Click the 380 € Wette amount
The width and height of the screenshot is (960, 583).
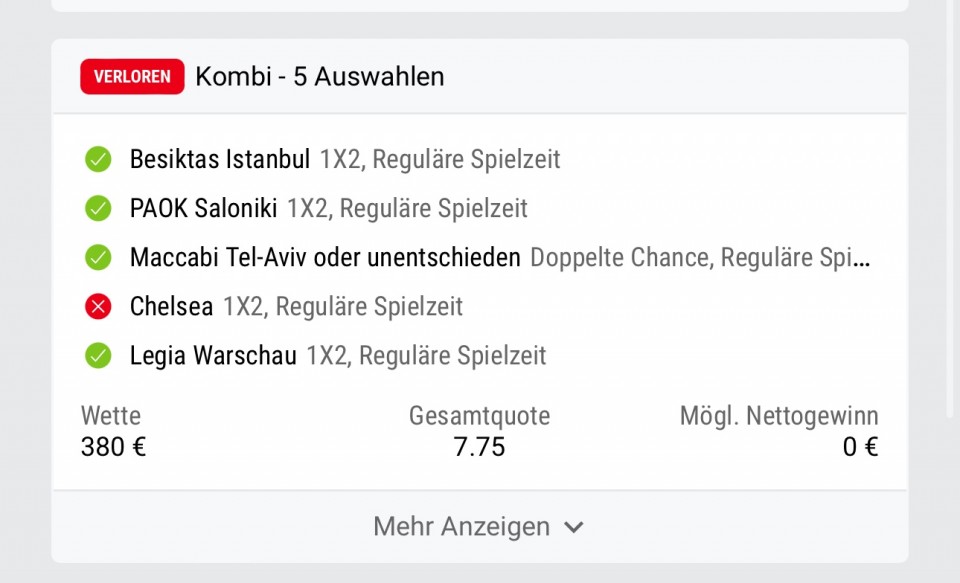(113, 447)
